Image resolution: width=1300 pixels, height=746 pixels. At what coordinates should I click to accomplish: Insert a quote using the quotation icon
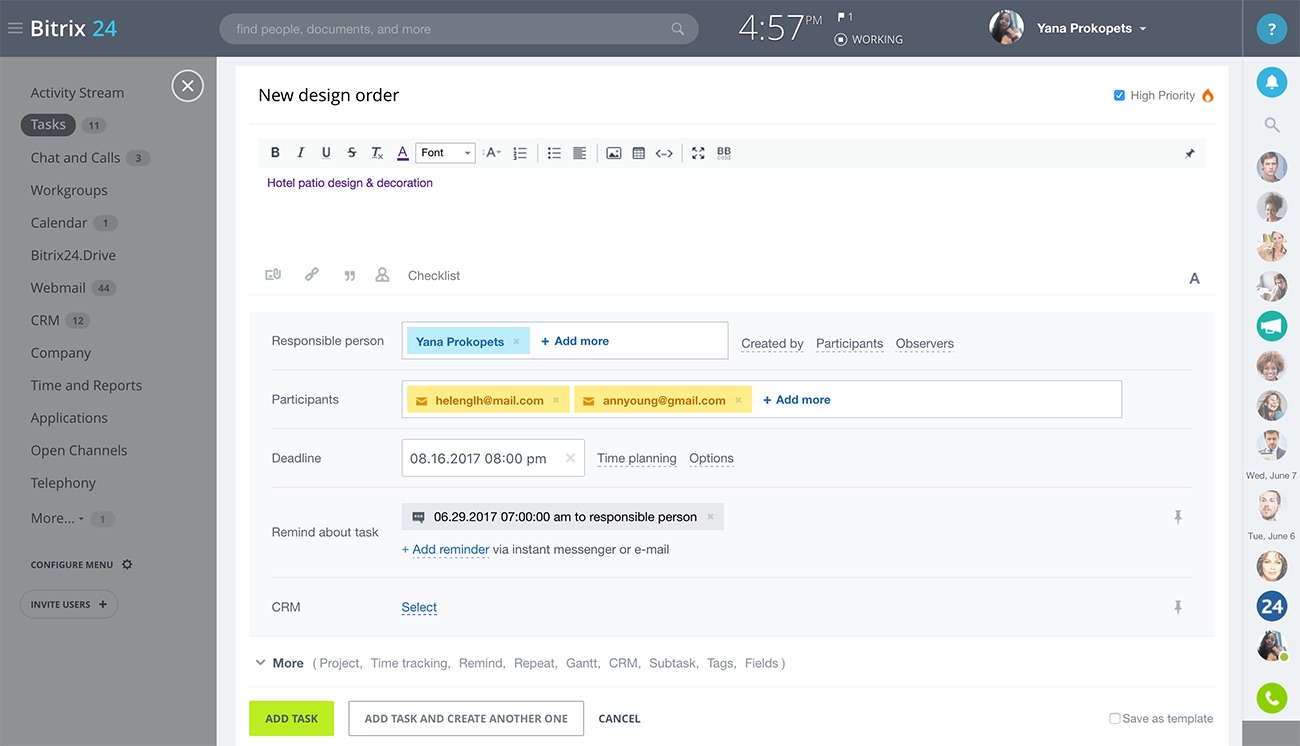(349, 274)
